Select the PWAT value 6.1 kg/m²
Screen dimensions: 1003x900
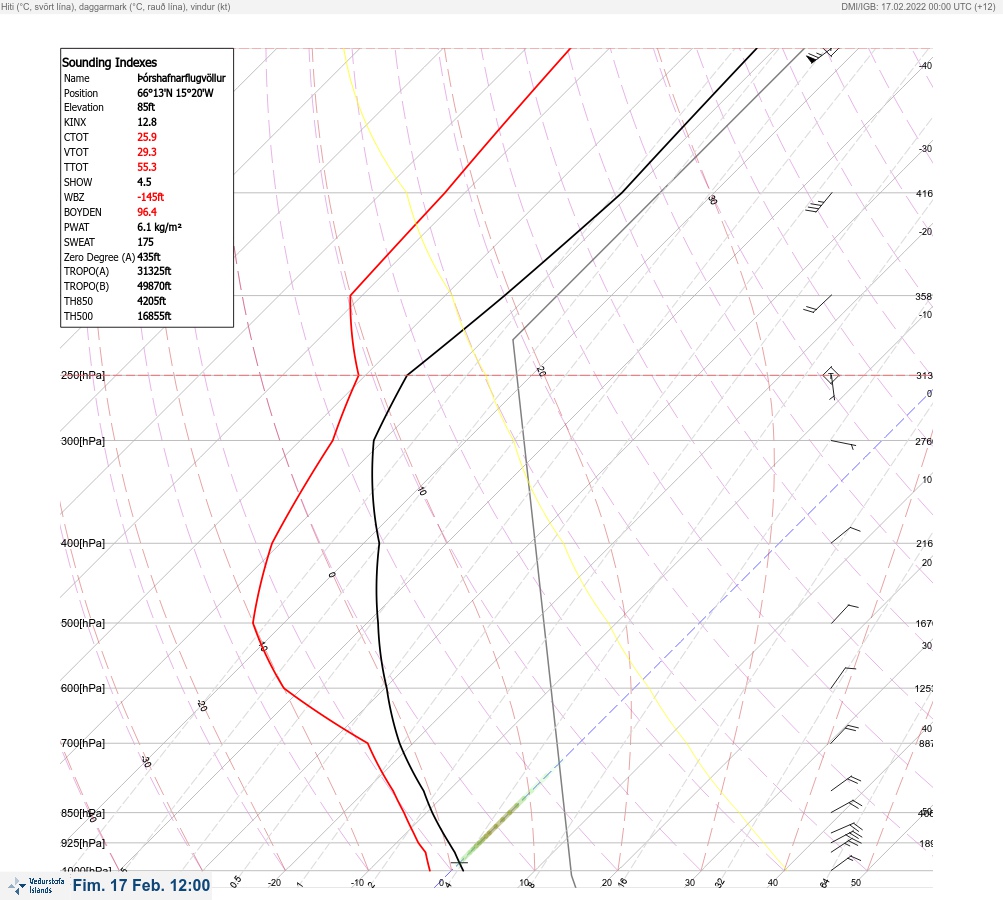(x=159, y=227)
